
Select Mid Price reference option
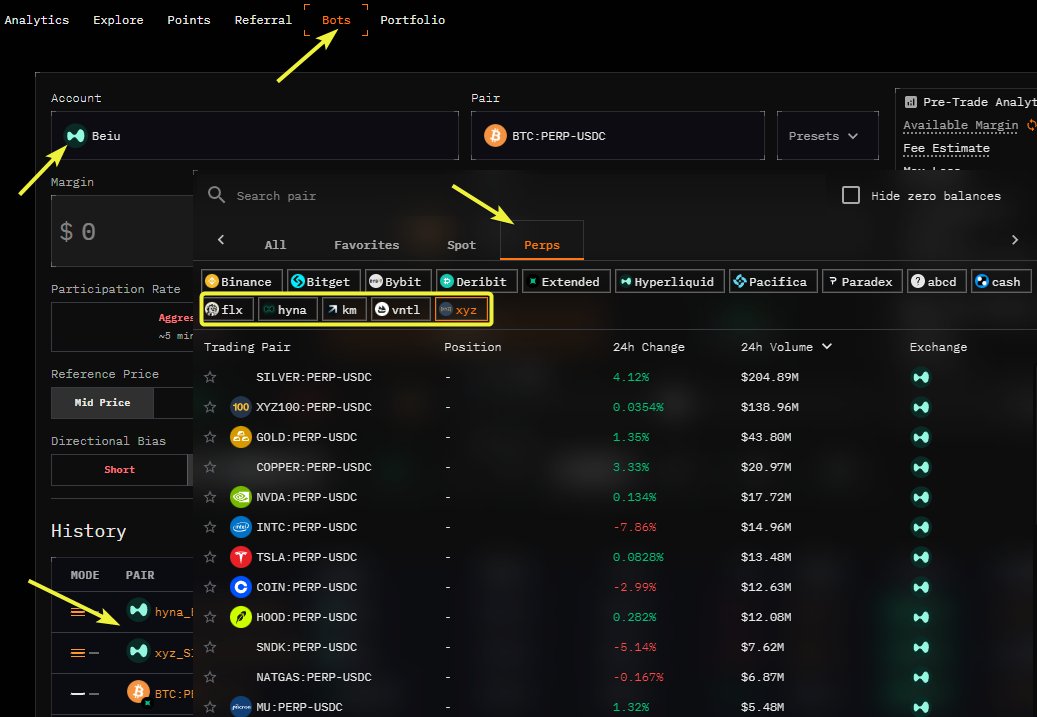(103, 403)
